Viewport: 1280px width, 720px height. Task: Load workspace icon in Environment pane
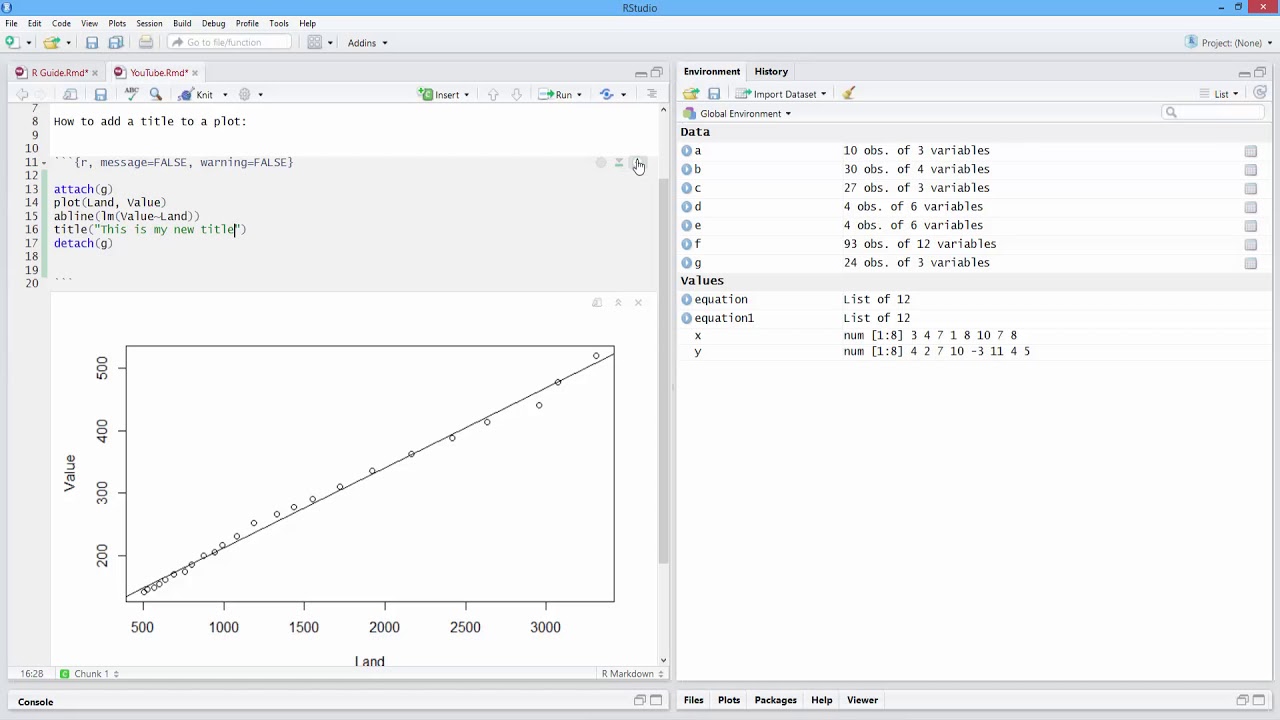click(691, 94)
